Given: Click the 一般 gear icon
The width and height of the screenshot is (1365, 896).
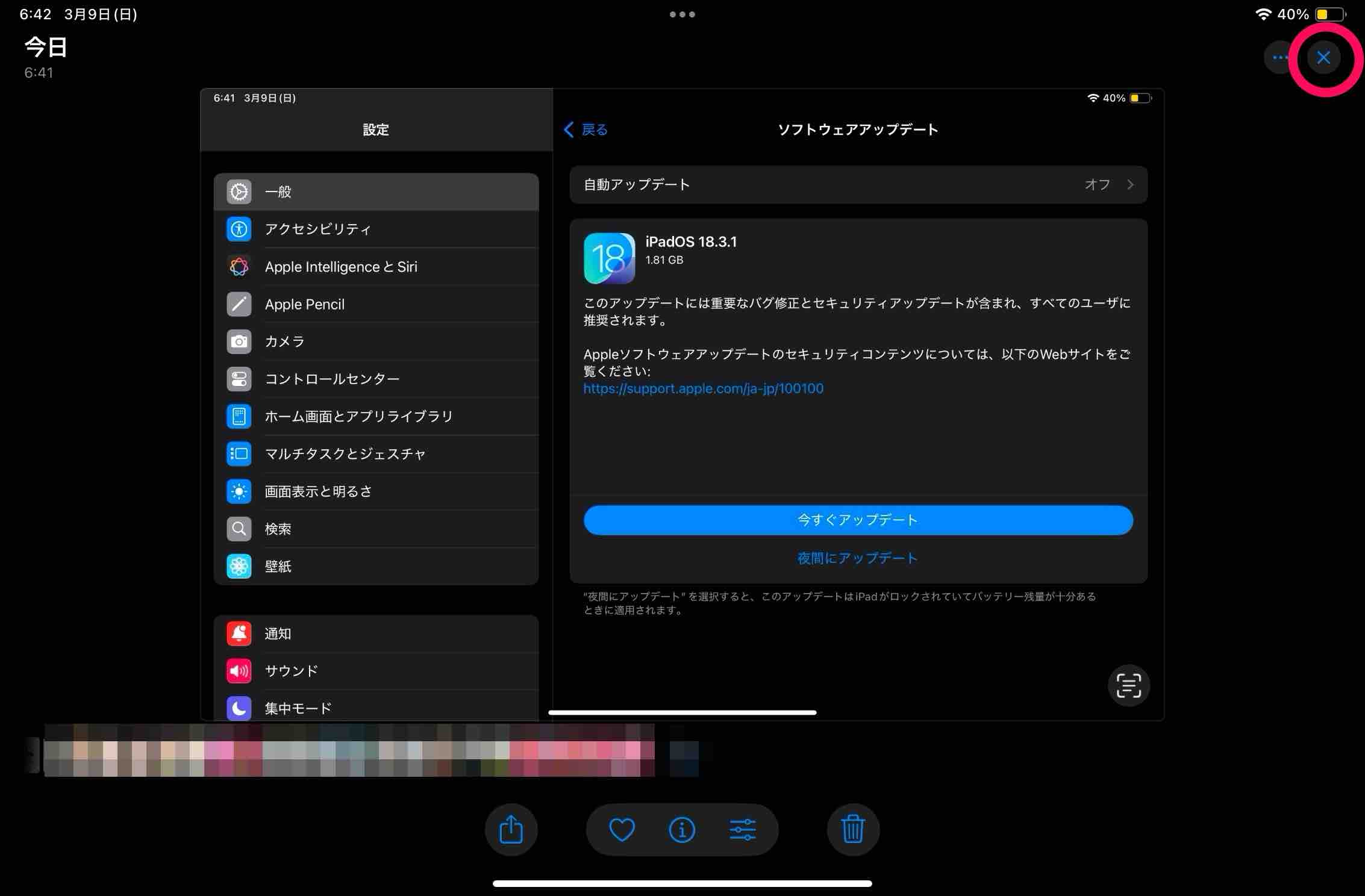Looking at the screenshot, I should (x=239, y=191).
